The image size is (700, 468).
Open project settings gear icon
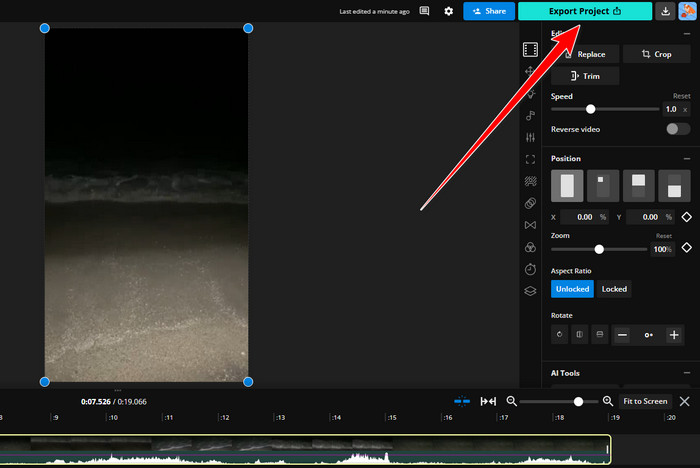point(449,11)
